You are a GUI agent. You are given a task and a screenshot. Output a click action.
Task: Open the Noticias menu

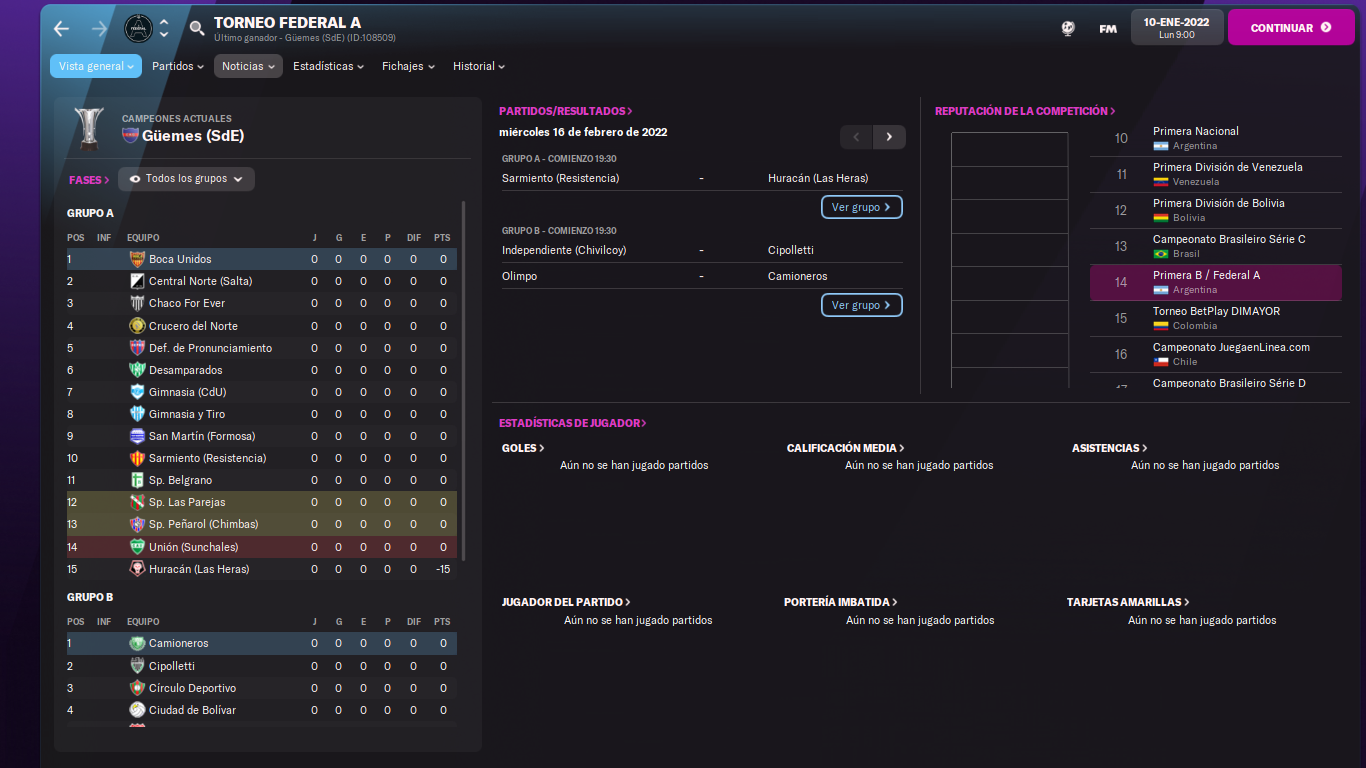248,66
